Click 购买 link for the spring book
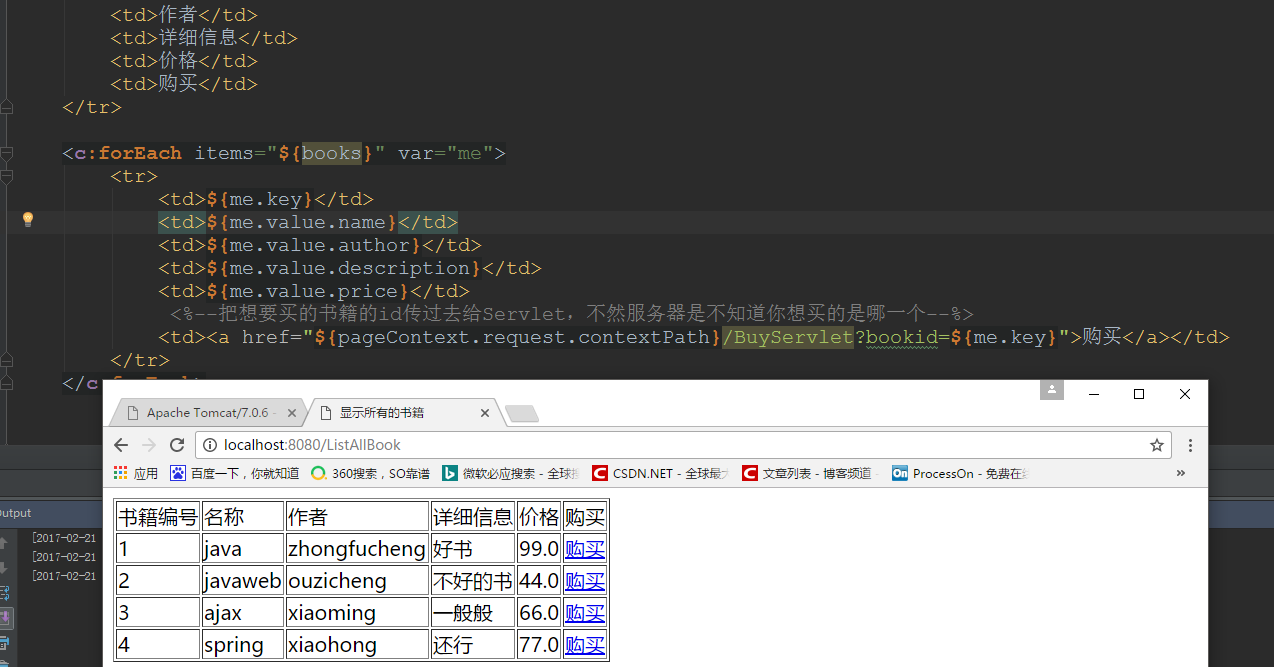1274x667 pixels. point(585,645)
